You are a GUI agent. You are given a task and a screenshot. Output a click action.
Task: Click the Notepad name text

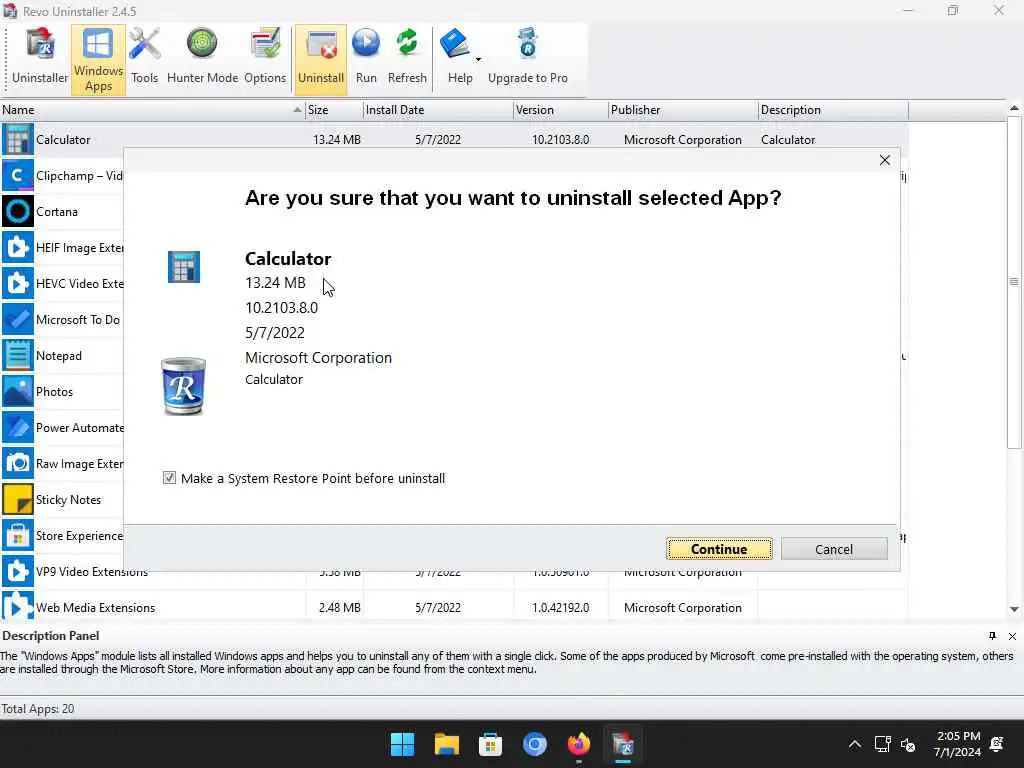(59, 356)
